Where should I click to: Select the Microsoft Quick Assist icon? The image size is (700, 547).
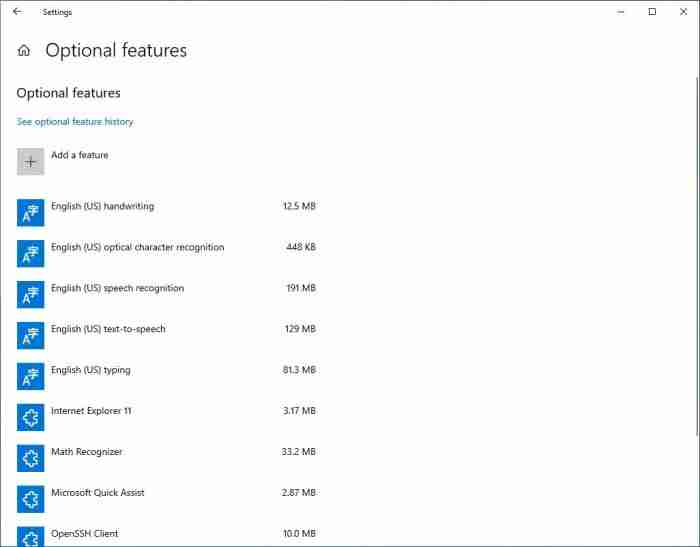pos(31,499)
